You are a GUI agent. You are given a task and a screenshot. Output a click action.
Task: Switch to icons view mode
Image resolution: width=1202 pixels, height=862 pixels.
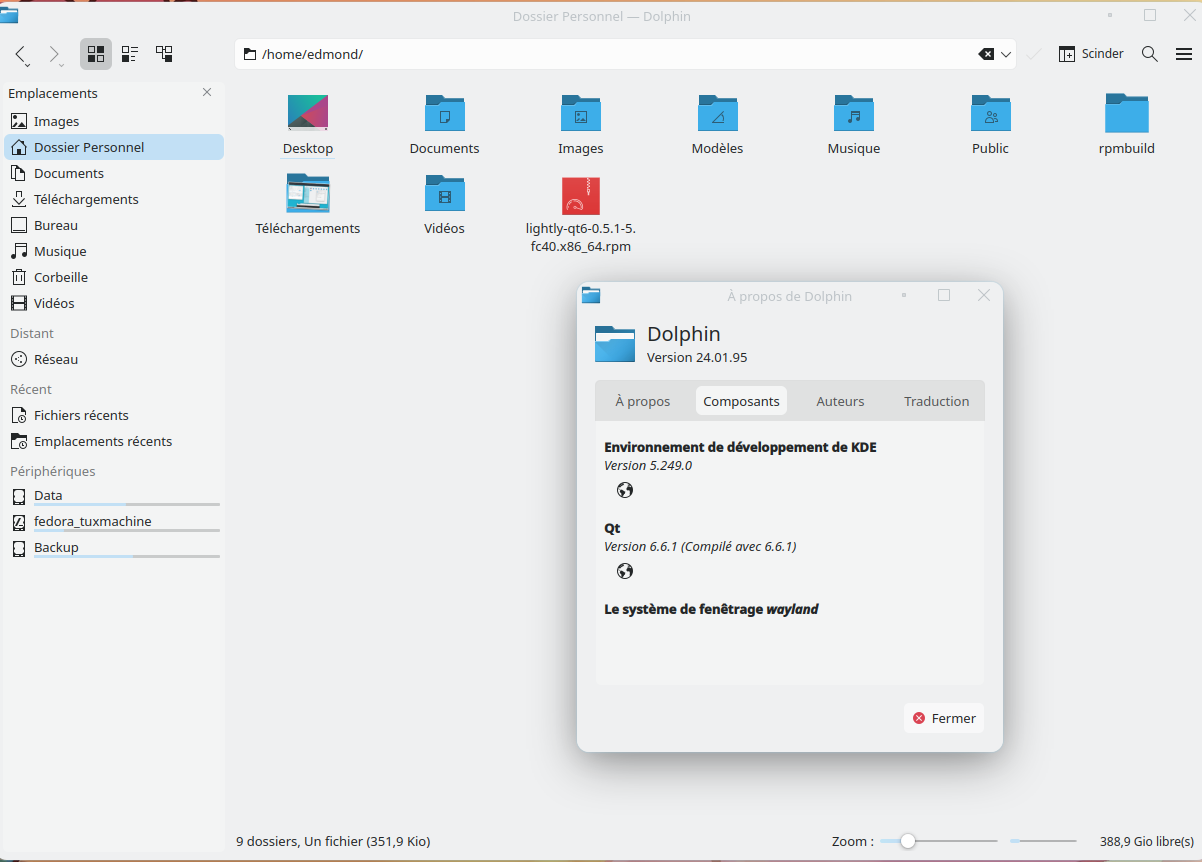click(96, 54)
